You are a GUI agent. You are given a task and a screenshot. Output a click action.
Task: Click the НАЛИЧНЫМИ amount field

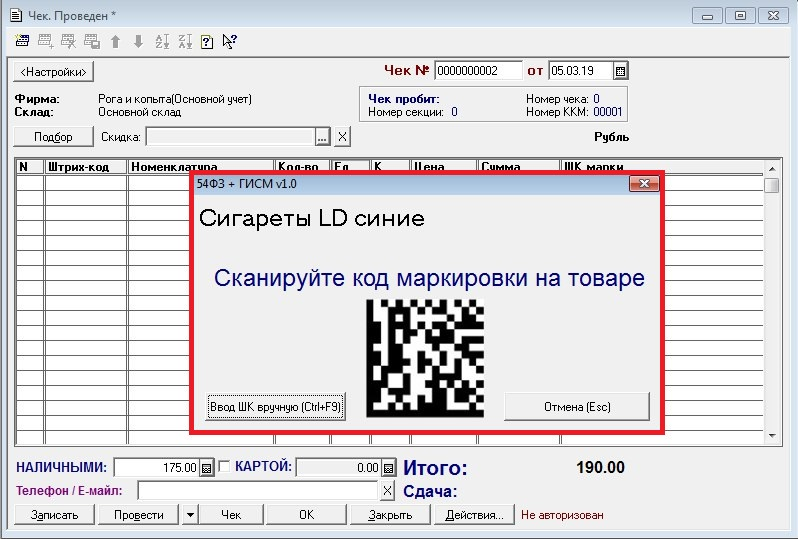[x=156, y=468]
